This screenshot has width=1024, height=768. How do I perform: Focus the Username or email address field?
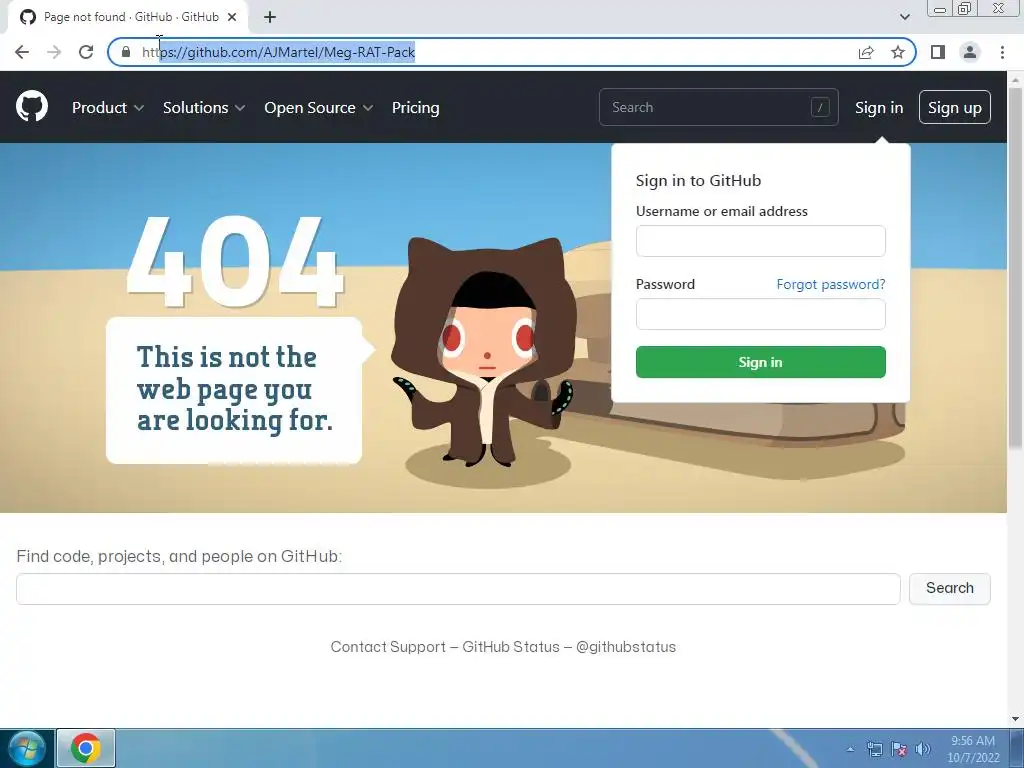tap(761, 241)
